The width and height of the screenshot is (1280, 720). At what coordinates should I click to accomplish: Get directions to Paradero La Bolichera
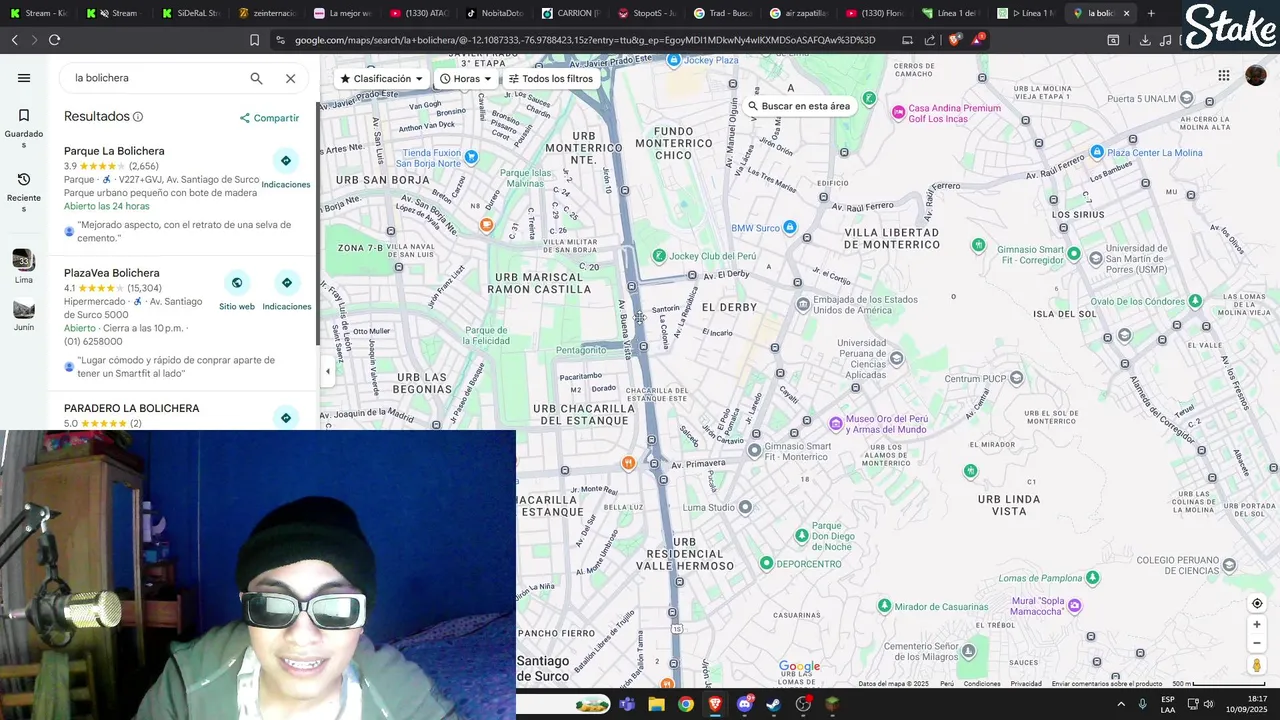tap(286, 418)
